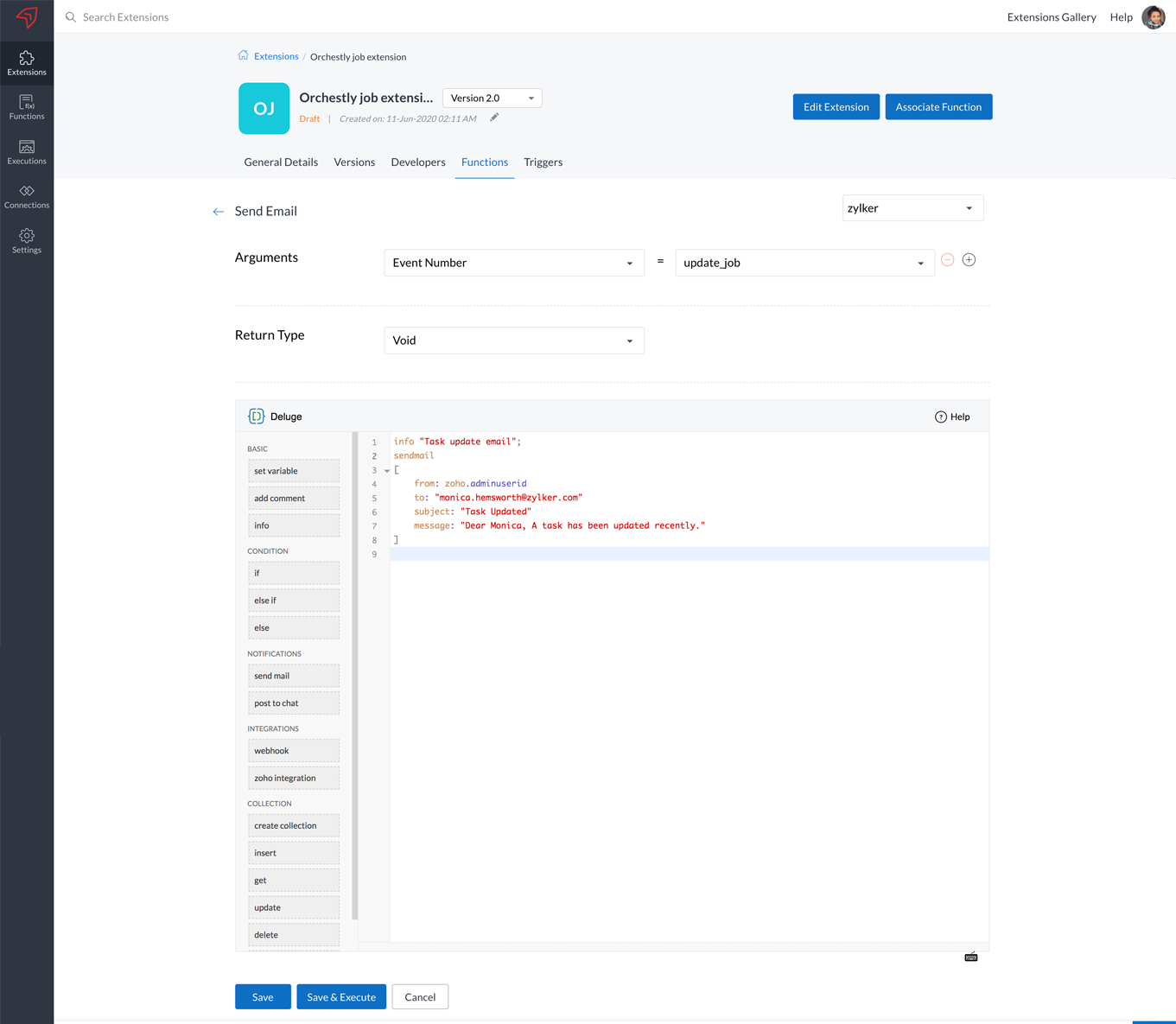Screen dimensions: 1176x1024
Task: Open Functions in the sidebar
Action: click(27, 107)
